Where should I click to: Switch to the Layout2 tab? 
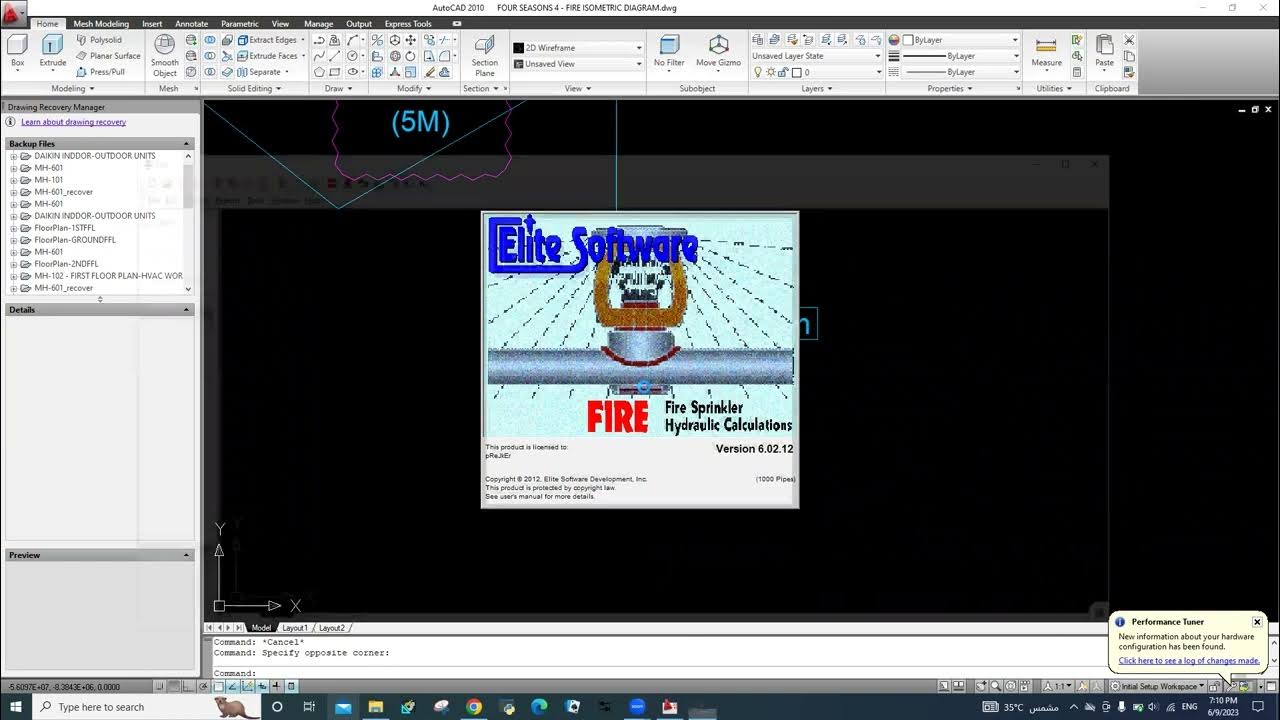pyautogui.click(x=332, y=628)
